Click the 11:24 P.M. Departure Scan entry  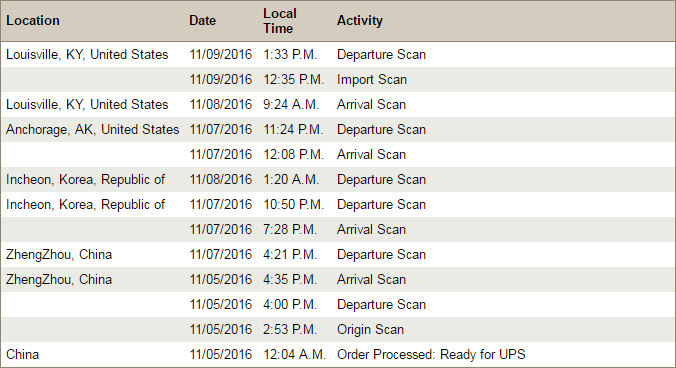point(381,130)
